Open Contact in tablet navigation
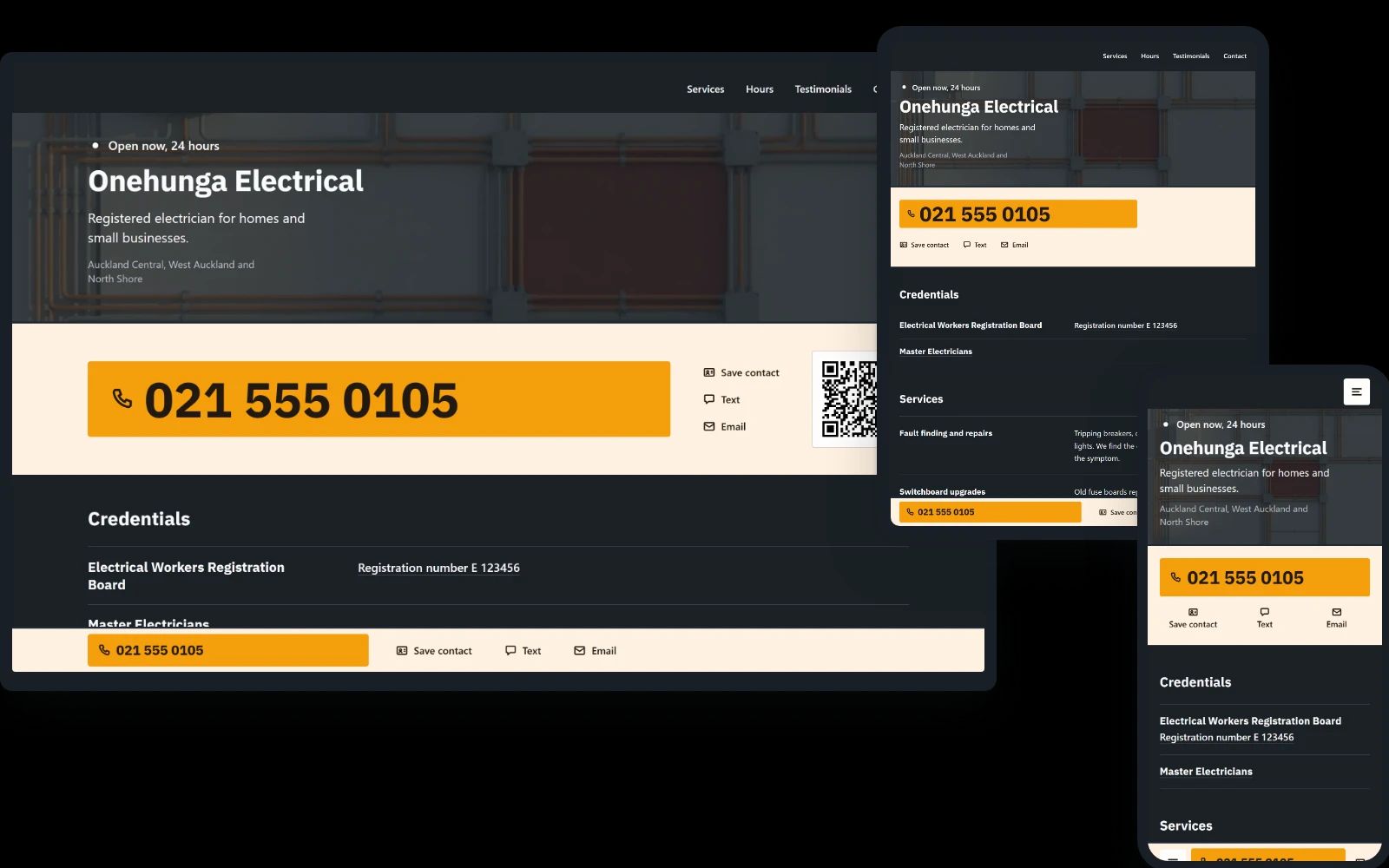1389x868 pixels. coord(1234,56)
